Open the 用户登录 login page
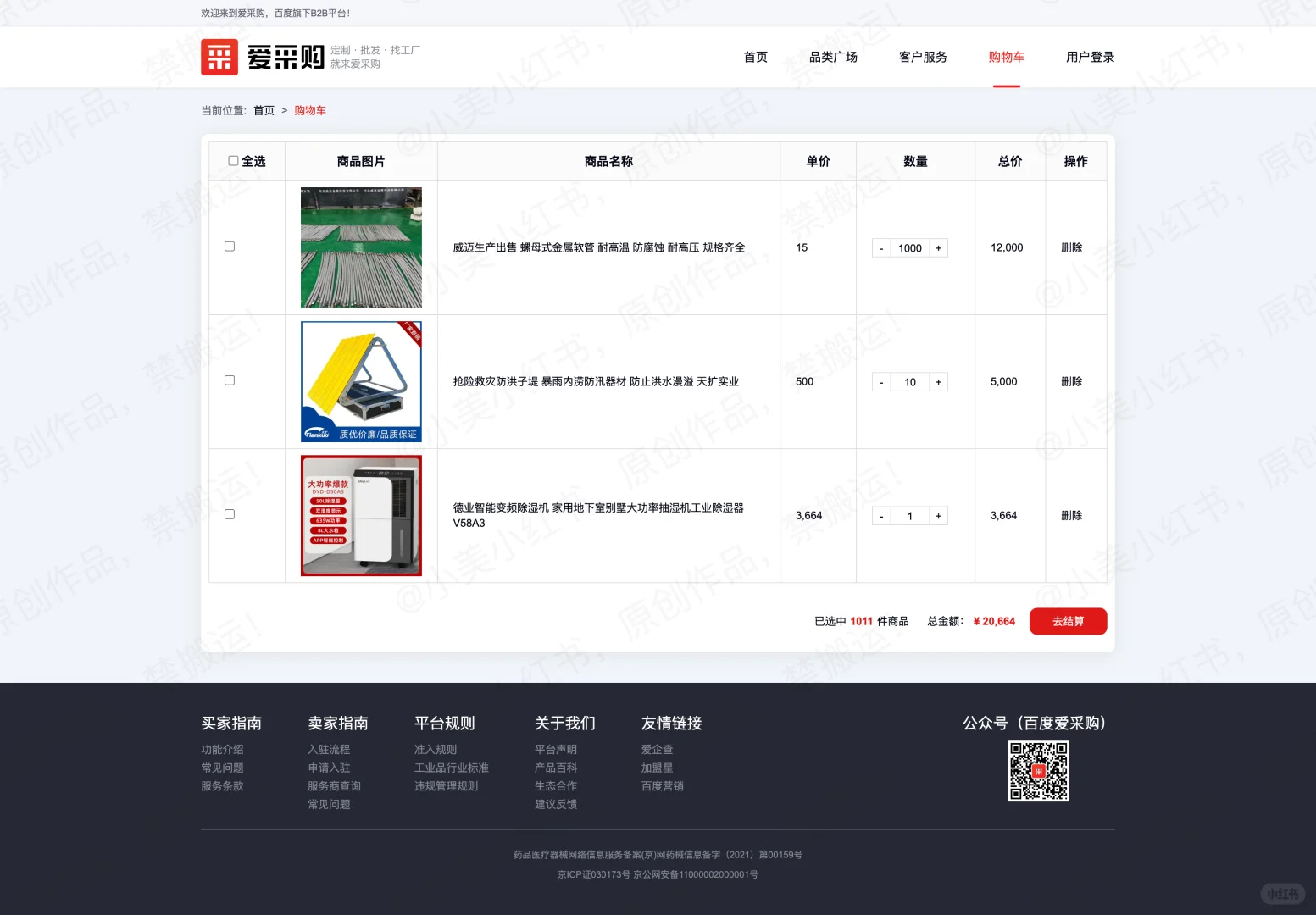1316x915 pixels. click(x=1091, y=57)
